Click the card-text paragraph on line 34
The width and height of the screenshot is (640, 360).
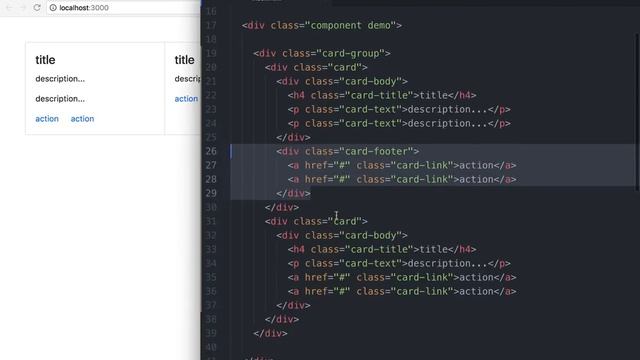point(399,263)
